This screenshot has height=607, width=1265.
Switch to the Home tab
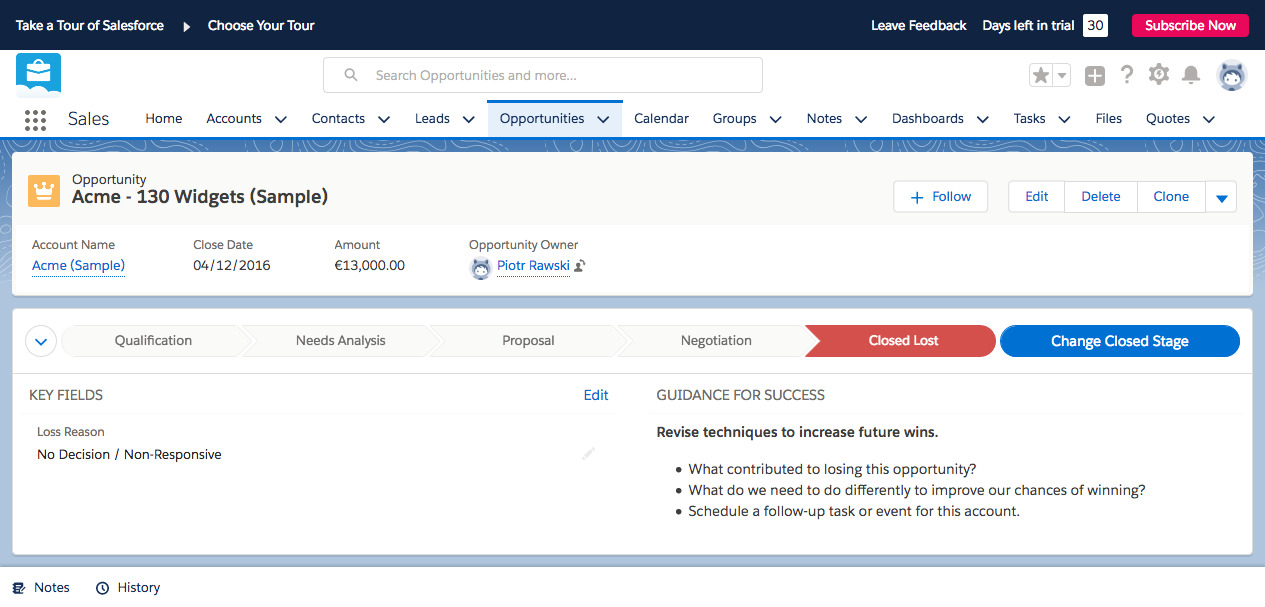point(164,118)
